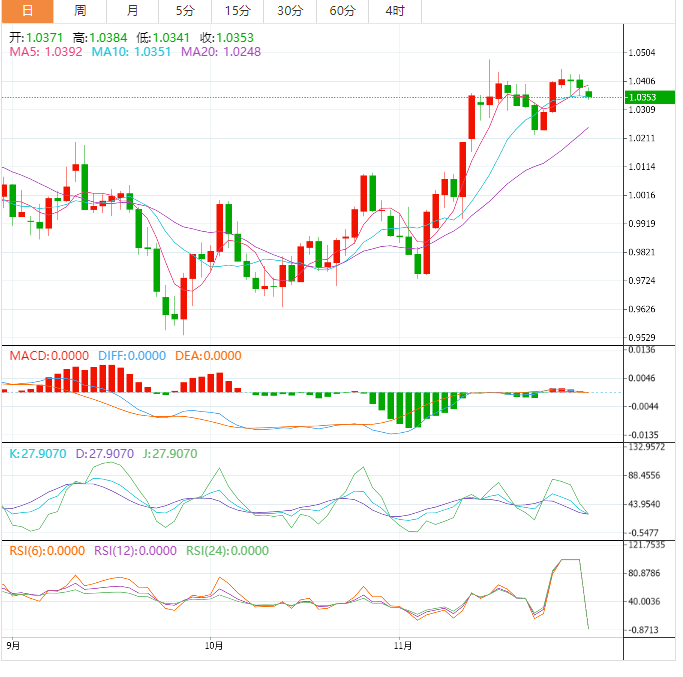Click the RSI(24) indicator label
683x677 pixels.
point(227,551)
